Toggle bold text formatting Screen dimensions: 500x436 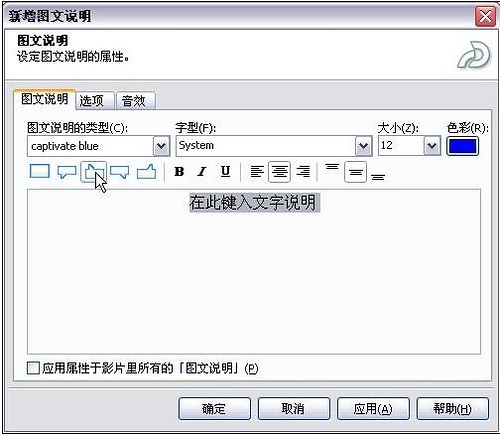coord(179,172)
